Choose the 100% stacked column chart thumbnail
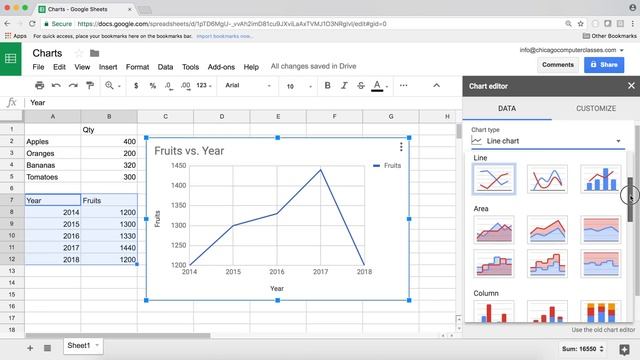 click(601, 312)
